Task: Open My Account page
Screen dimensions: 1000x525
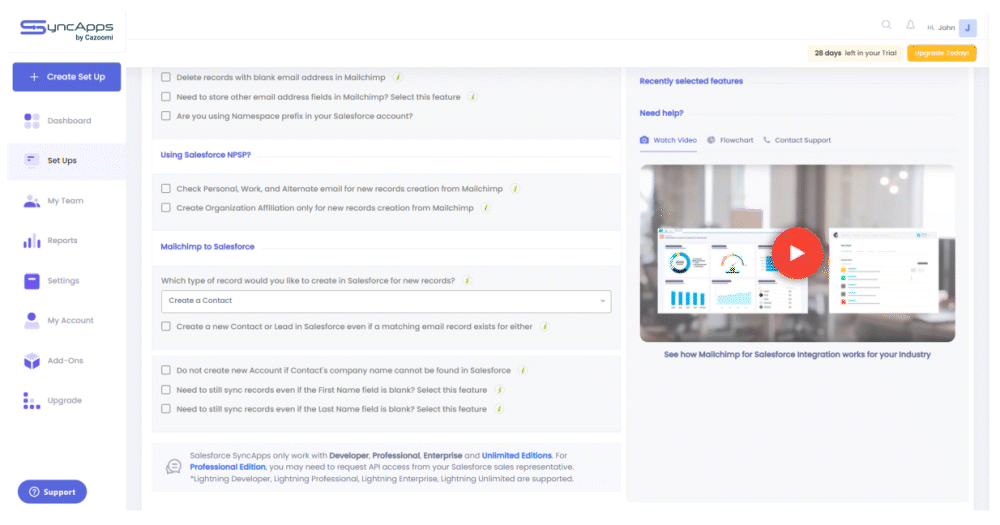Action: 70,321
